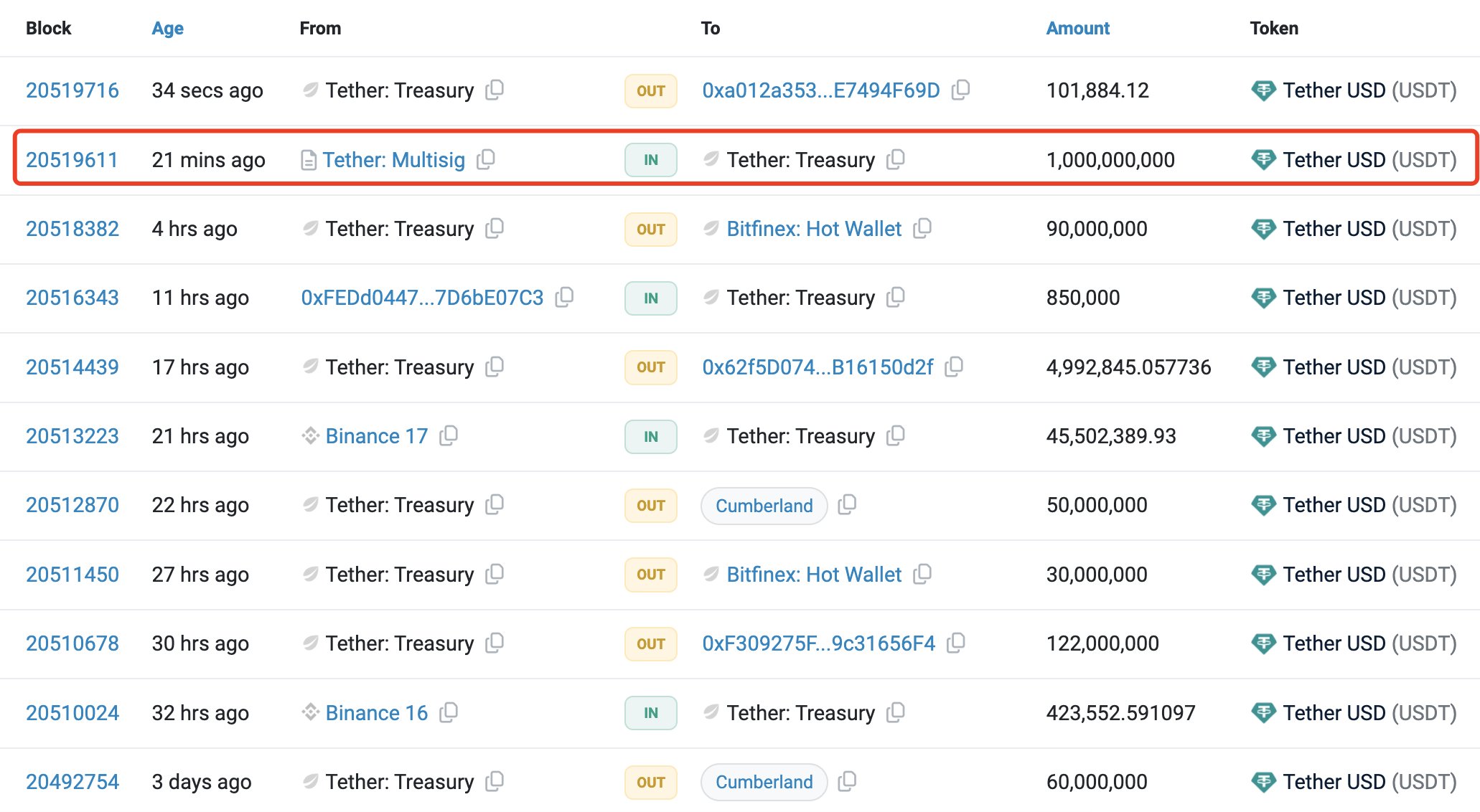
Task: Copy Tether: Treasury From address in block 20518382 row
Action: pos(495,228)
